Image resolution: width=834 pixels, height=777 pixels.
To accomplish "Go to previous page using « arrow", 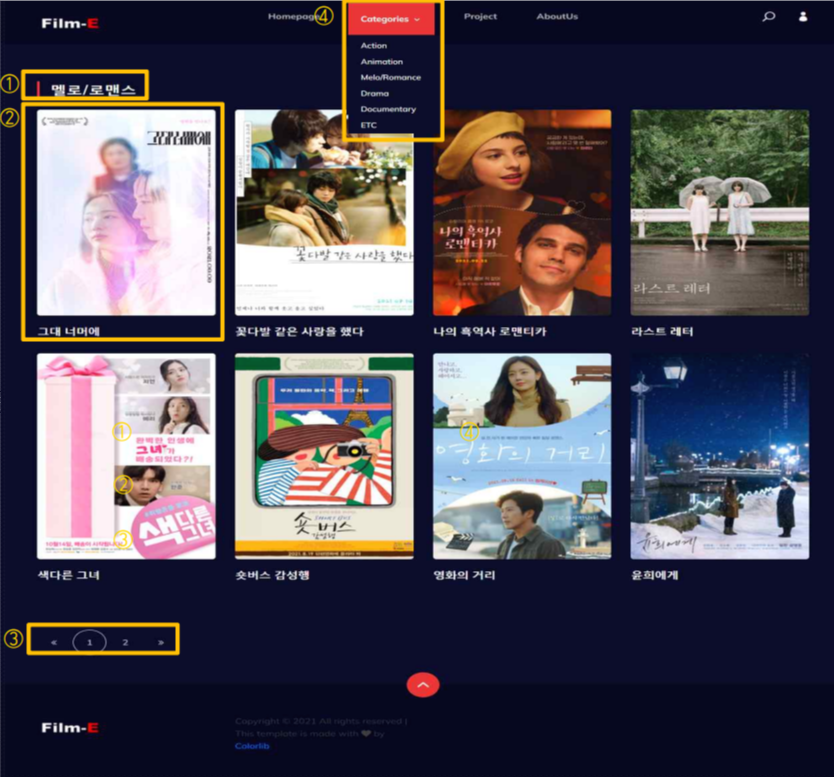I will click(x=54, y=642).
